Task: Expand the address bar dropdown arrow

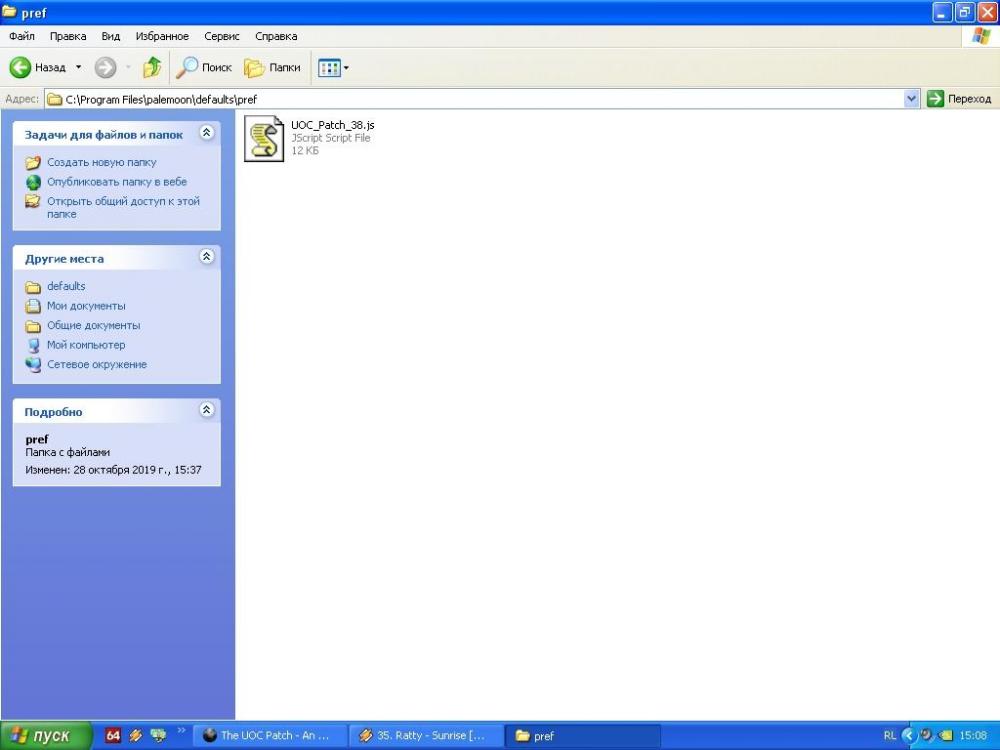Action: click(x=911, y=98)
